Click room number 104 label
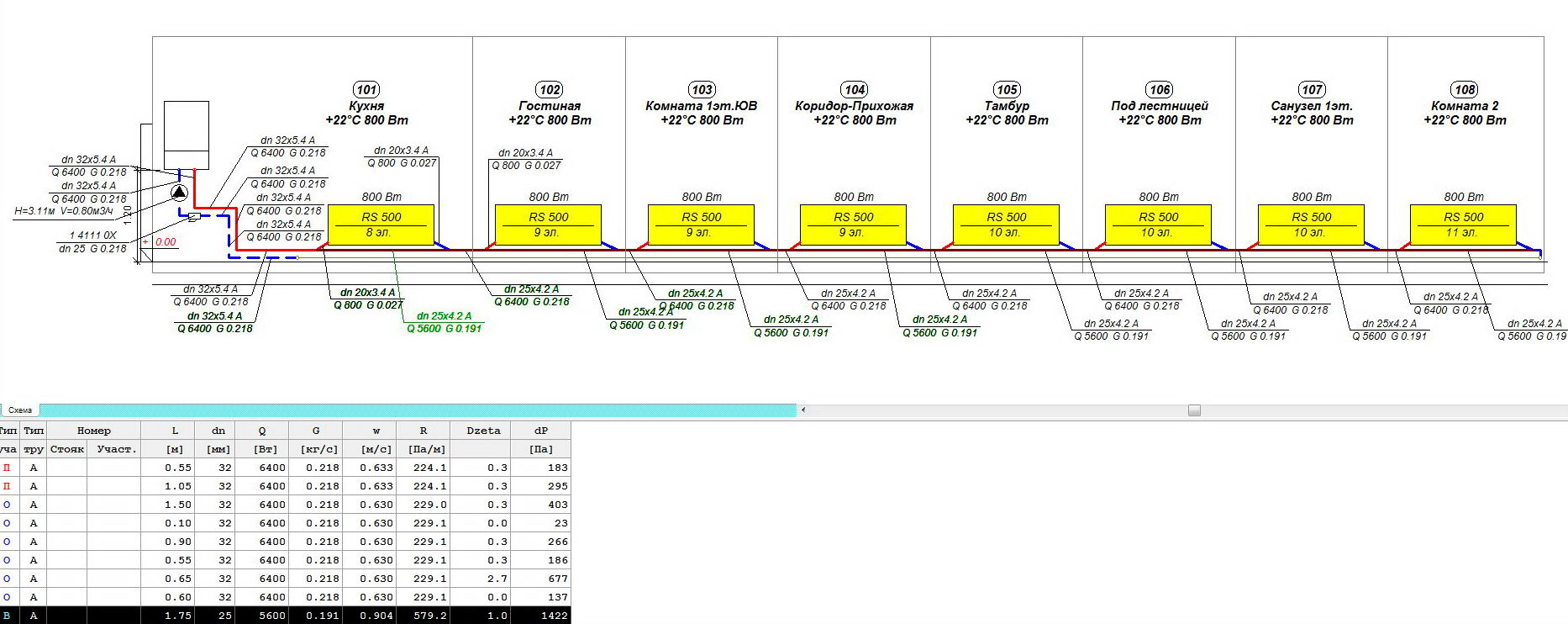Viewport: 1568px width, 624px height. pos(855,90)
